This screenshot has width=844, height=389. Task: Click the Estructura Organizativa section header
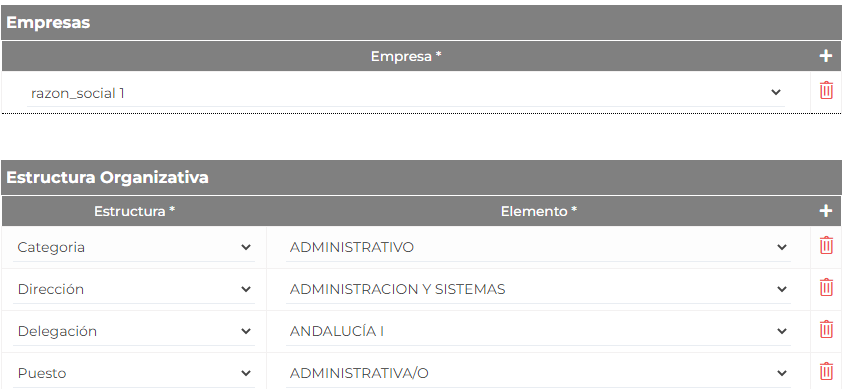(421, 178)
